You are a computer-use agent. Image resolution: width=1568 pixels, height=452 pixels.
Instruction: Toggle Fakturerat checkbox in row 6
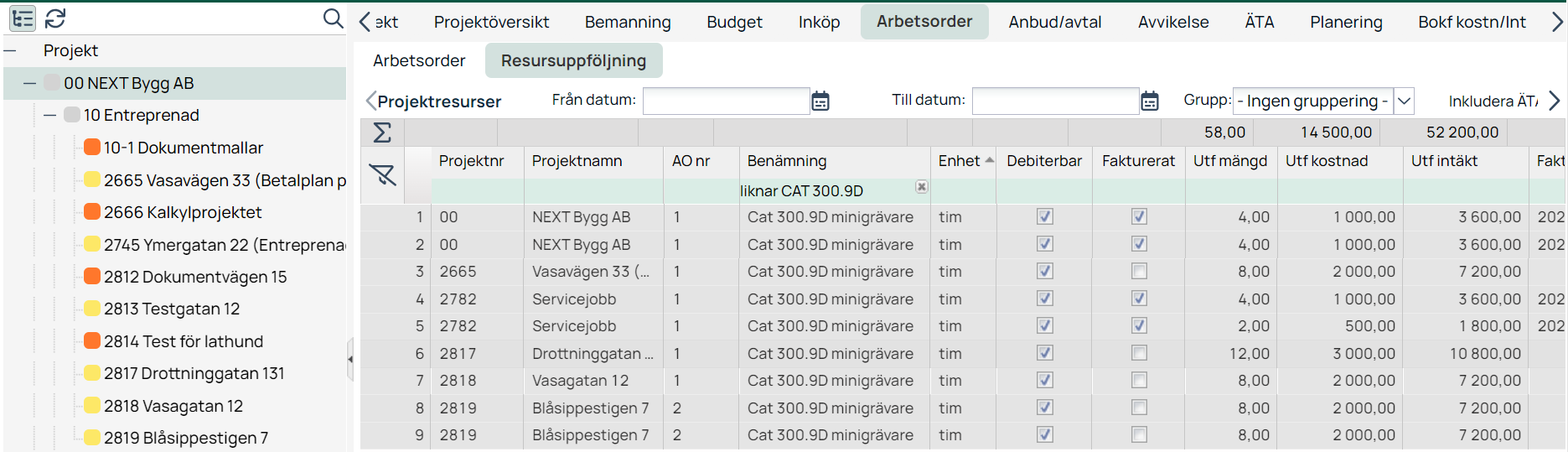[x=1139, y=353]
